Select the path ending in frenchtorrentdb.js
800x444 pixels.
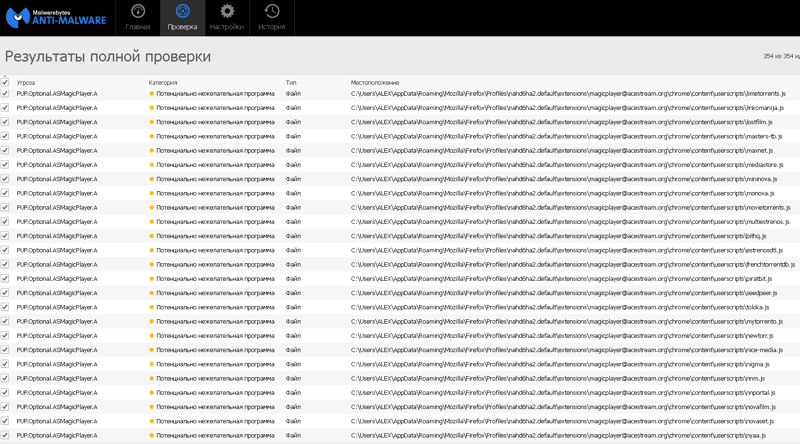click(x=573, y=264)
